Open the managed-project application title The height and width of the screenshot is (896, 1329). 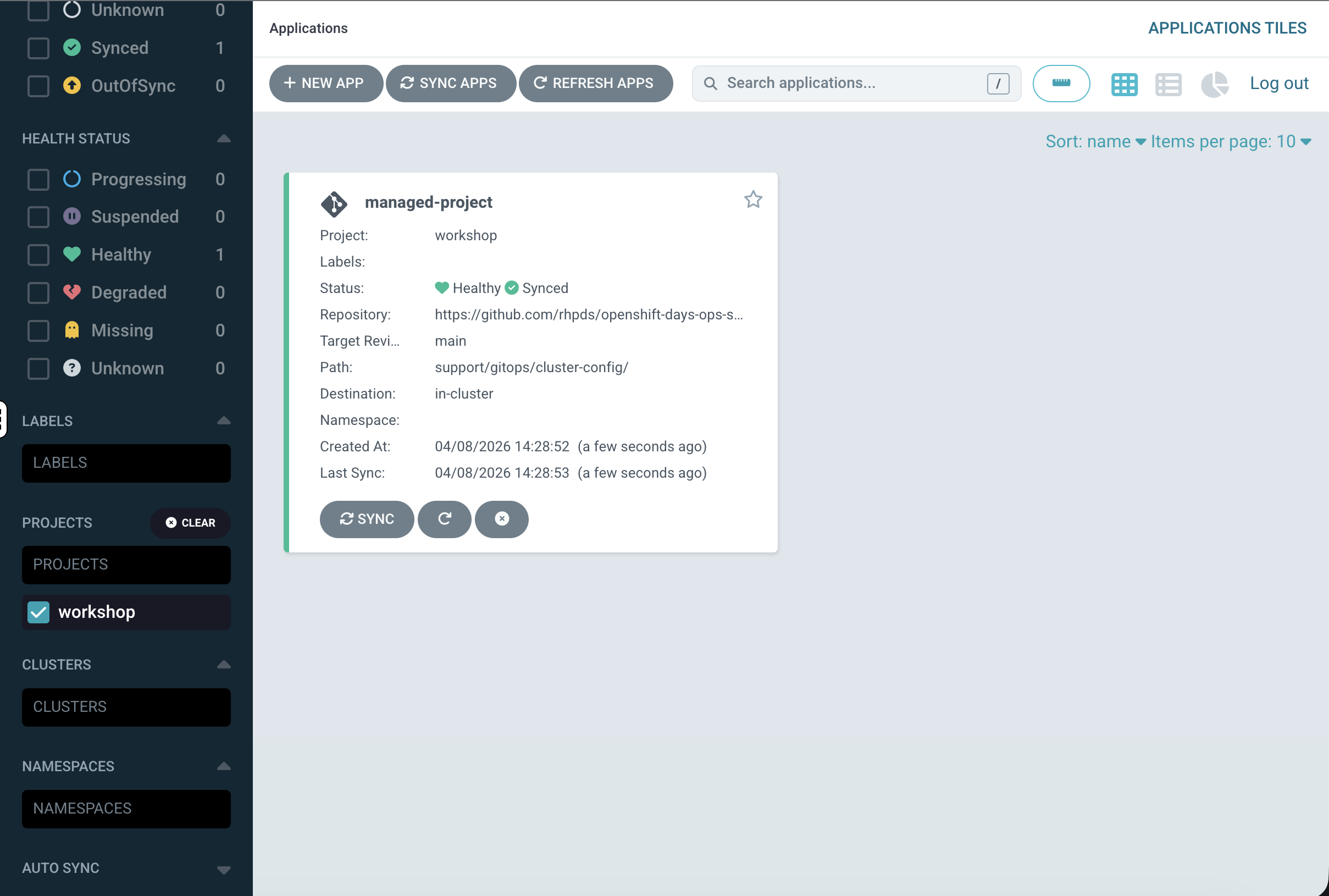click(429, 202)
